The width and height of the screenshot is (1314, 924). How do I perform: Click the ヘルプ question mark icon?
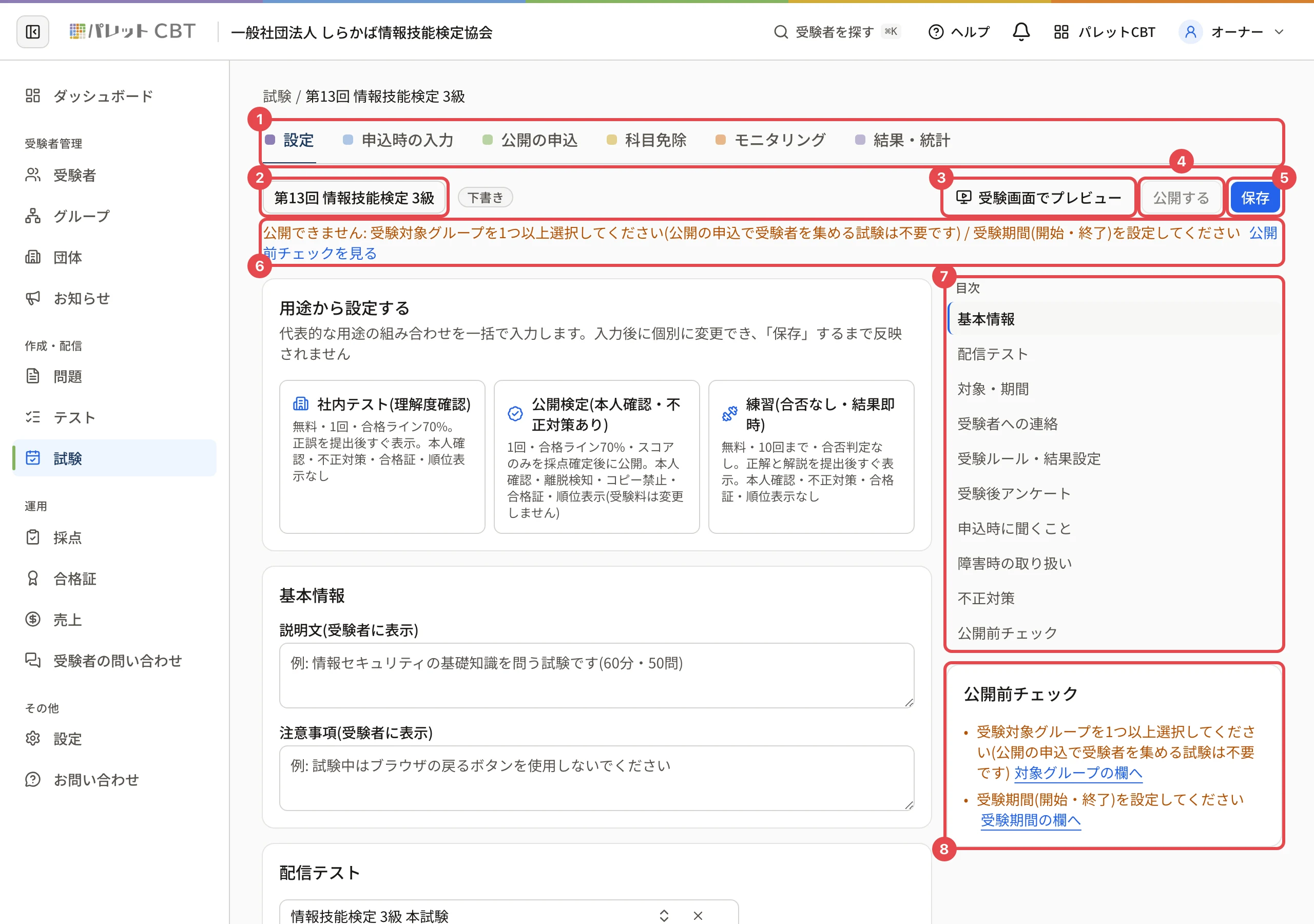[x=936, y=32]
